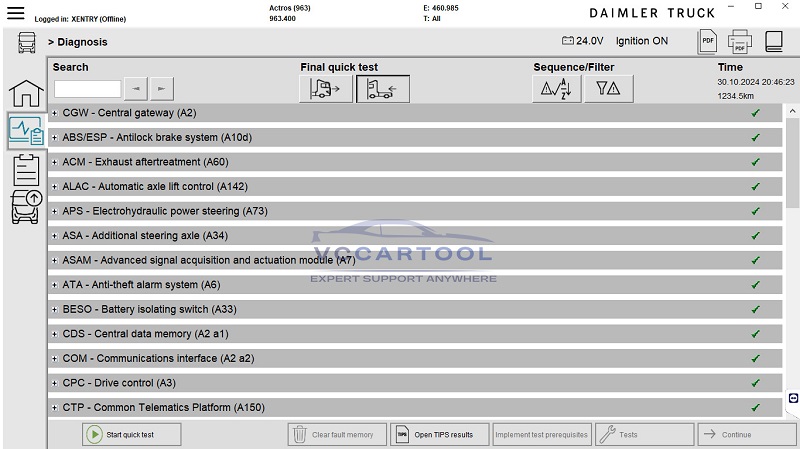Expand ATA - Anti-theft alarm system
Screen dimensions: 800x449
[55, 285]
